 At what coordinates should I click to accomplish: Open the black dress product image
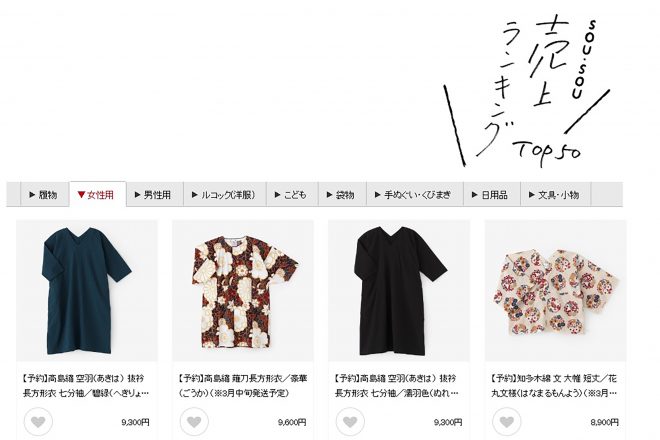pos(399,291)
